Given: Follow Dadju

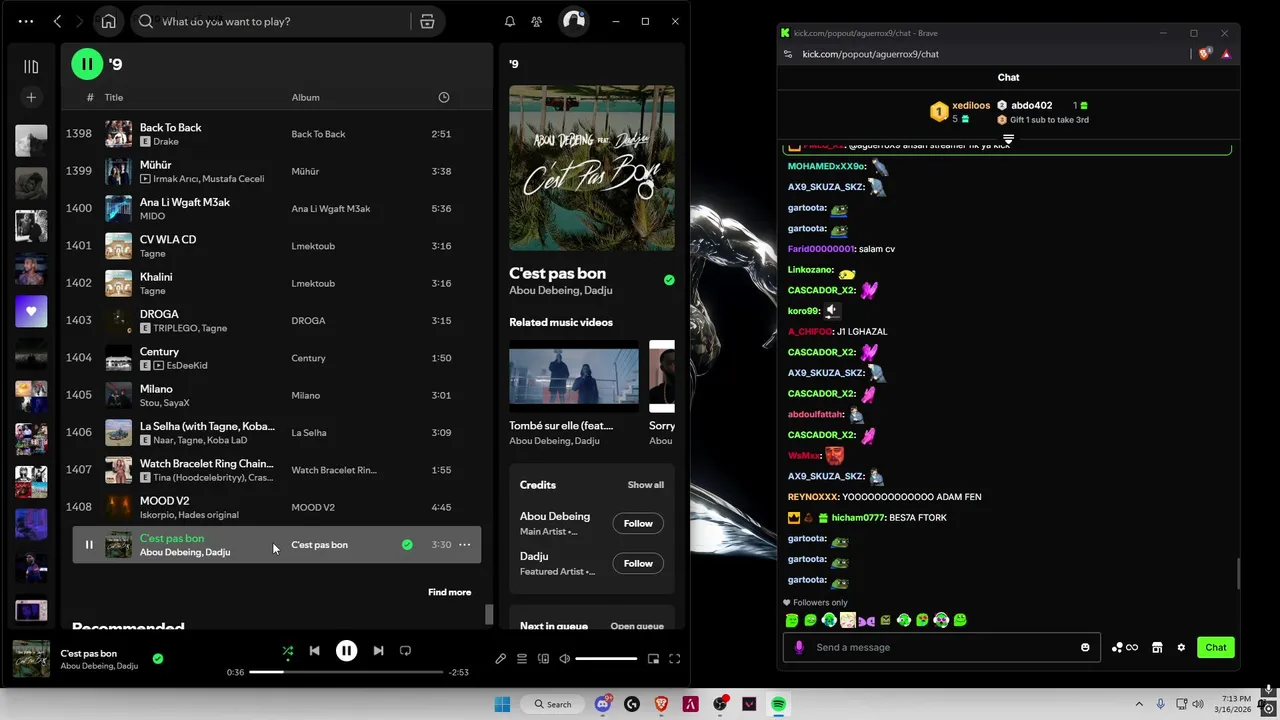Looking at the screenshot, I should 638,563.
